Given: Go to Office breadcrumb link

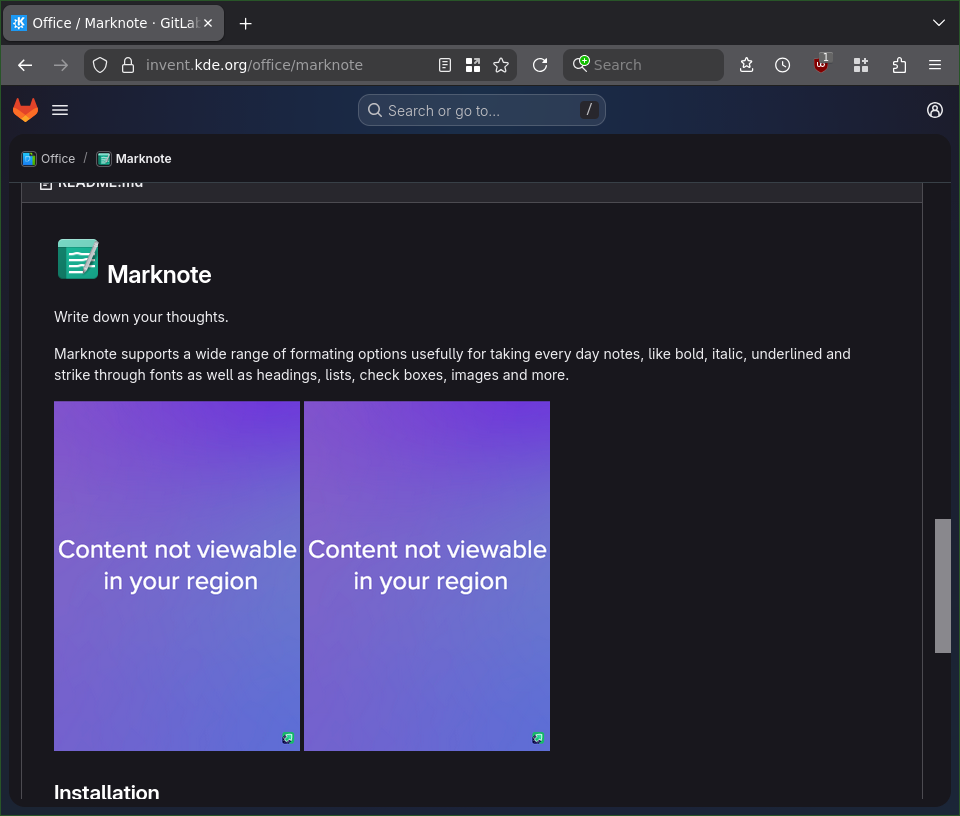Looking at the screenshot, I should click(x=57, y=159).
